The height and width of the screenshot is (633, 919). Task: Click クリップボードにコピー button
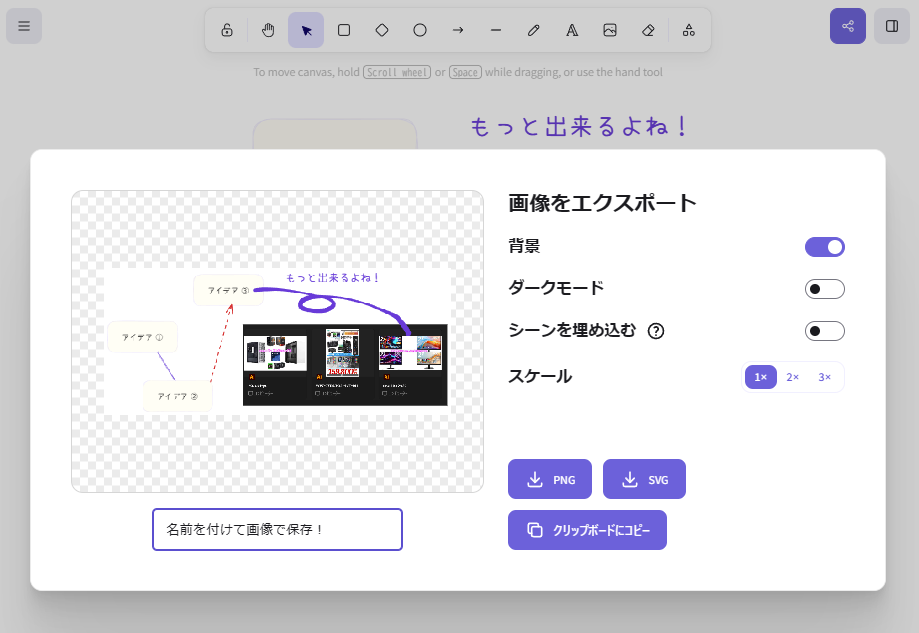[x=587, y=530]
